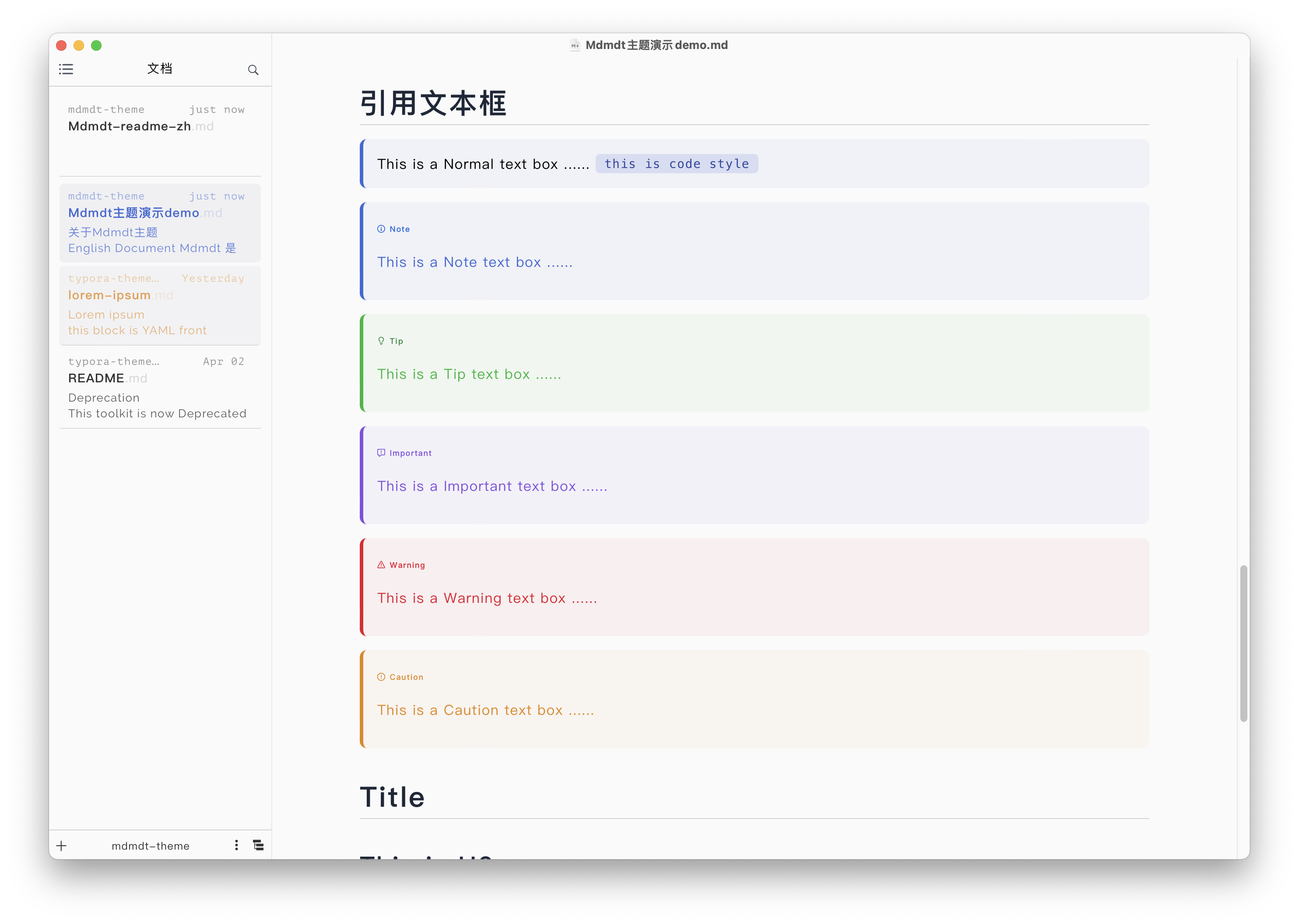Click 'This is a Tip text box' text
Screen dimensions: 1299x924
coord(469,374)
